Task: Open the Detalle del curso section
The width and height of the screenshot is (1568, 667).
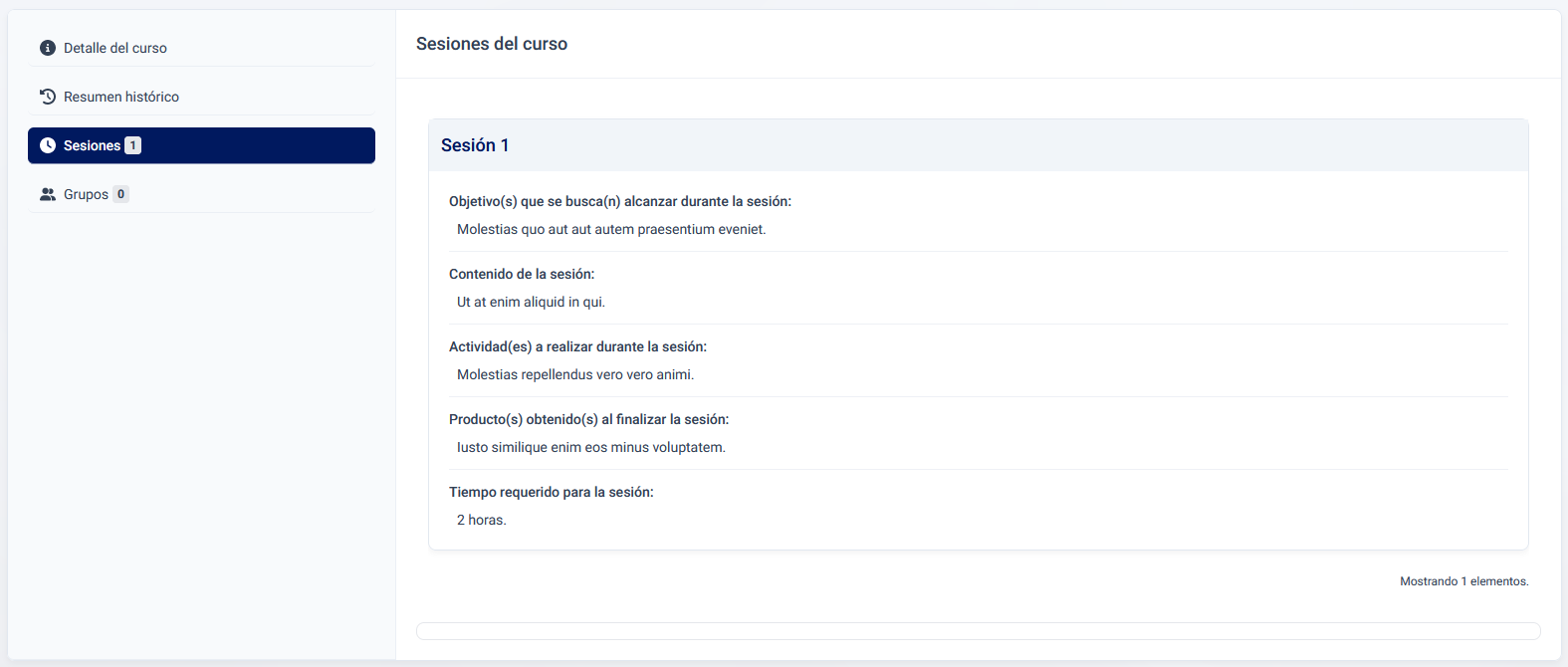Action: [x=115, y=48]
